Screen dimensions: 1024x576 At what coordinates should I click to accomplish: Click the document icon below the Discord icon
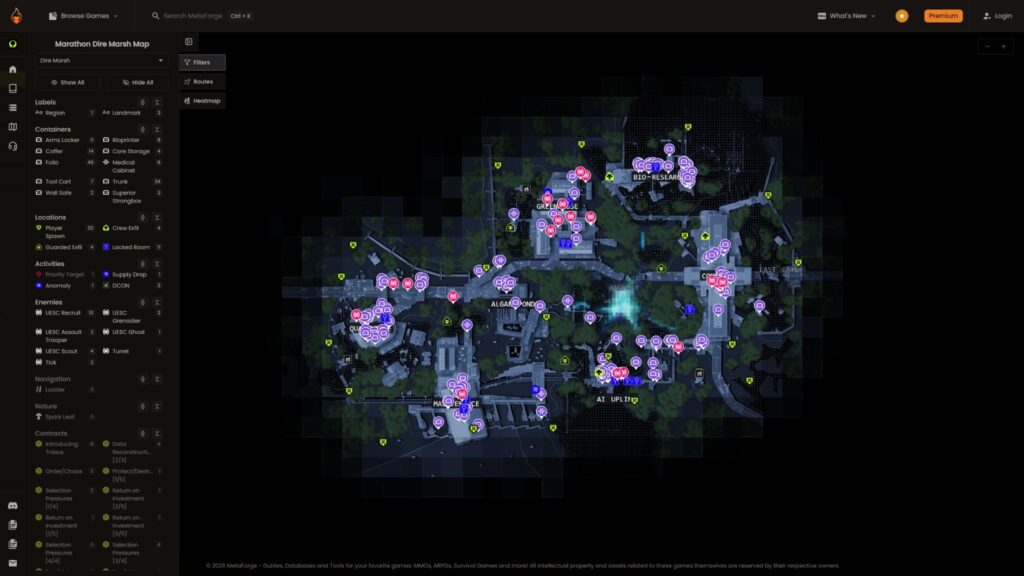point(12,524)
